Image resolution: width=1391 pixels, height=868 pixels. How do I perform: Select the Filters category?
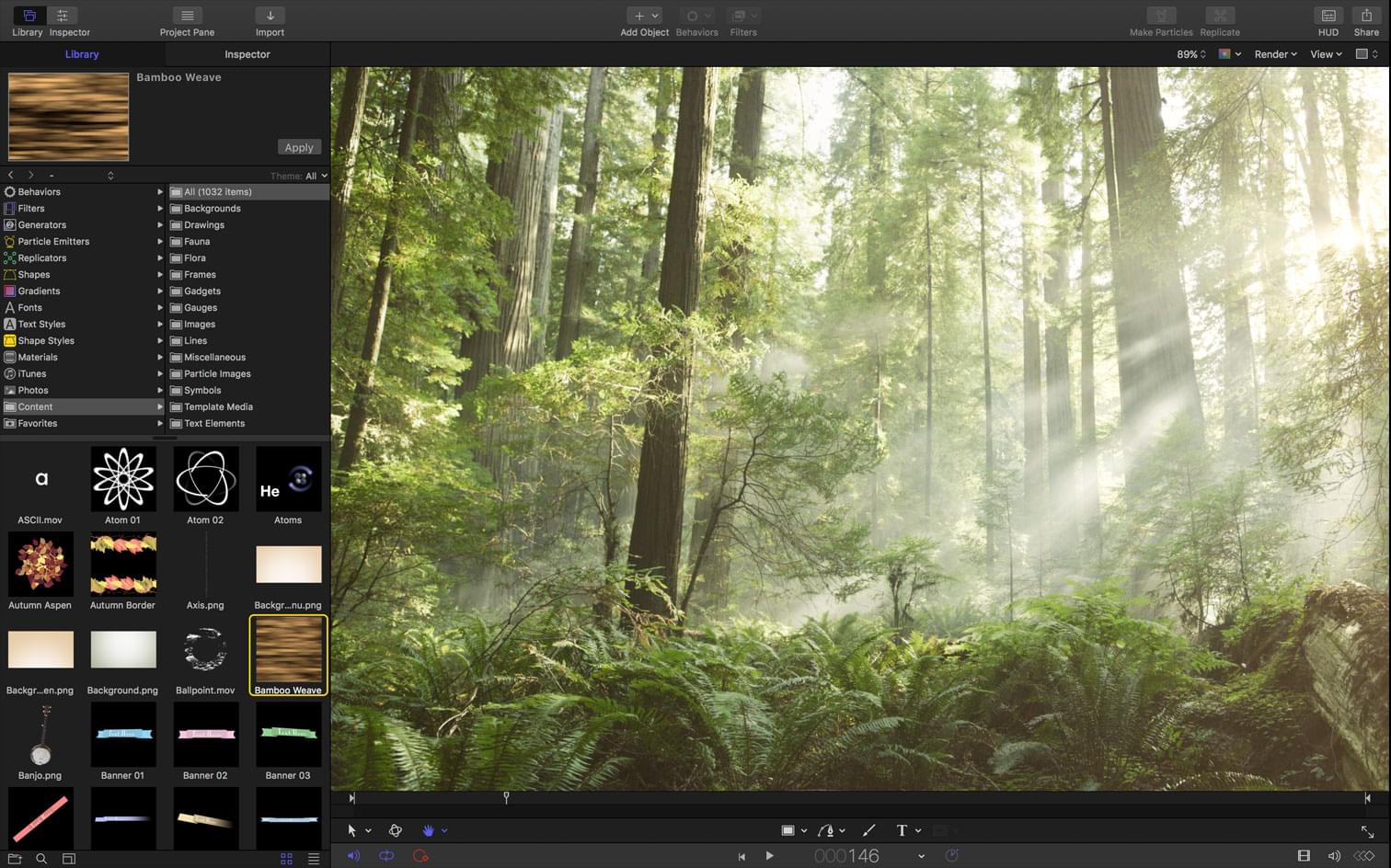coord(83,209)
